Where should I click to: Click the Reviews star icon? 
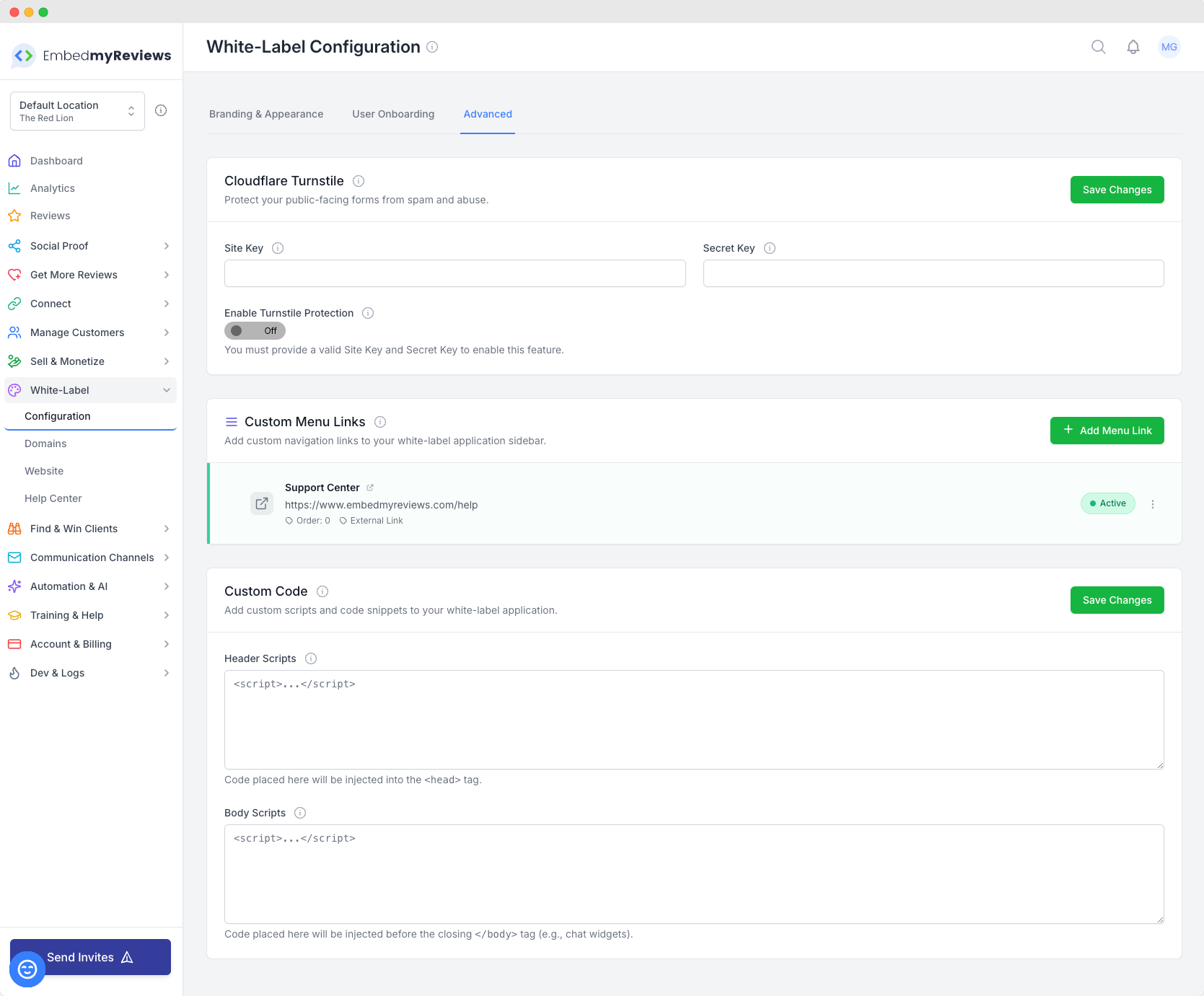pos(14,216)
